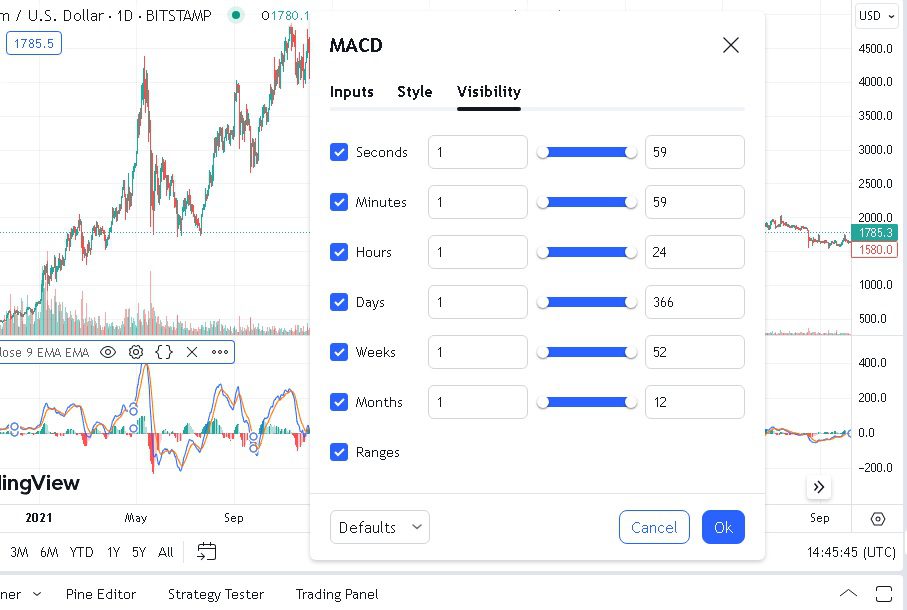Image resolution: width=907 pixels, height=610 pixels.
Task: Hide the MACD indicator with eye icon
Action: pos(107,352)
